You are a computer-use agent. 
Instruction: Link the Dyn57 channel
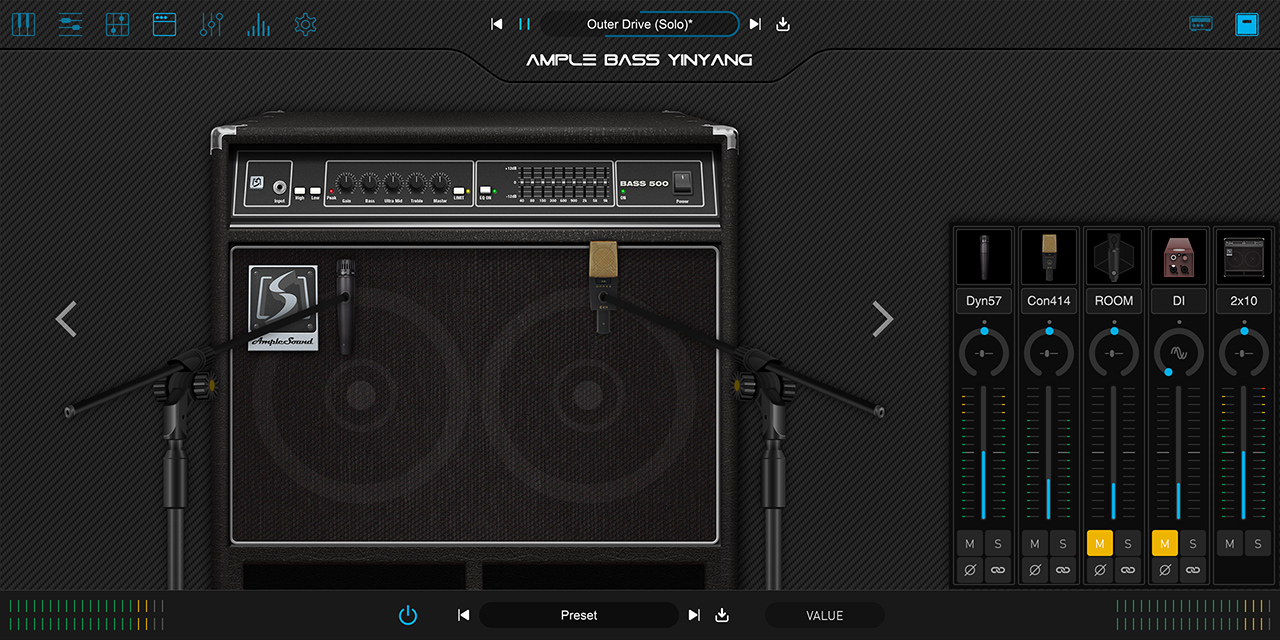(x=998, y=571)
